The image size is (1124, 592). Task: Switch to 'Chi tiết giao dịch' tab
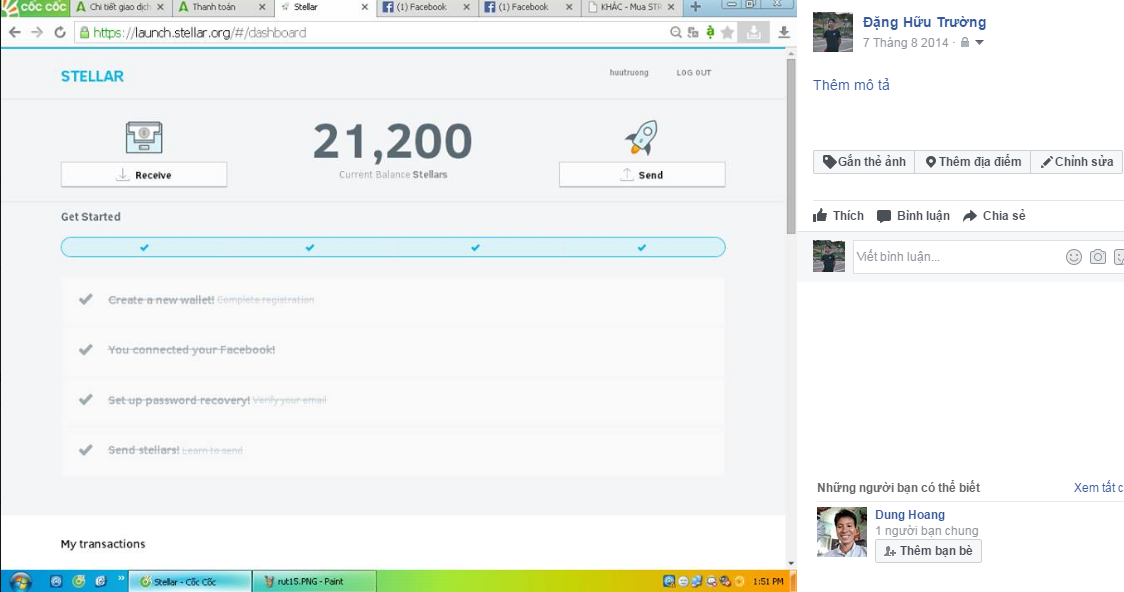119,7
